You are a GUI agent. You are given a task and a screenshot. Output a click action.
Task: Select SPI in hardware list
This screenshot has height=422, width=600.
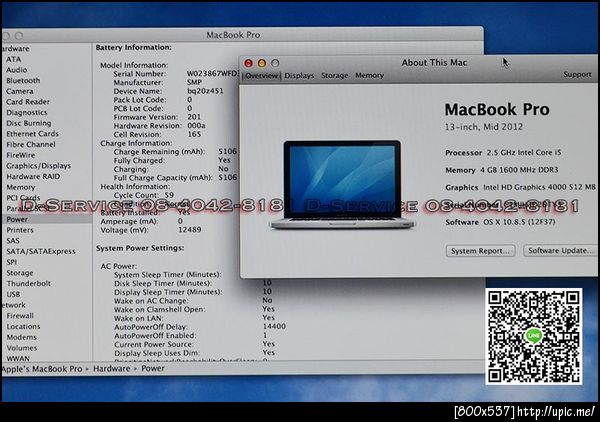click(11, 262)
